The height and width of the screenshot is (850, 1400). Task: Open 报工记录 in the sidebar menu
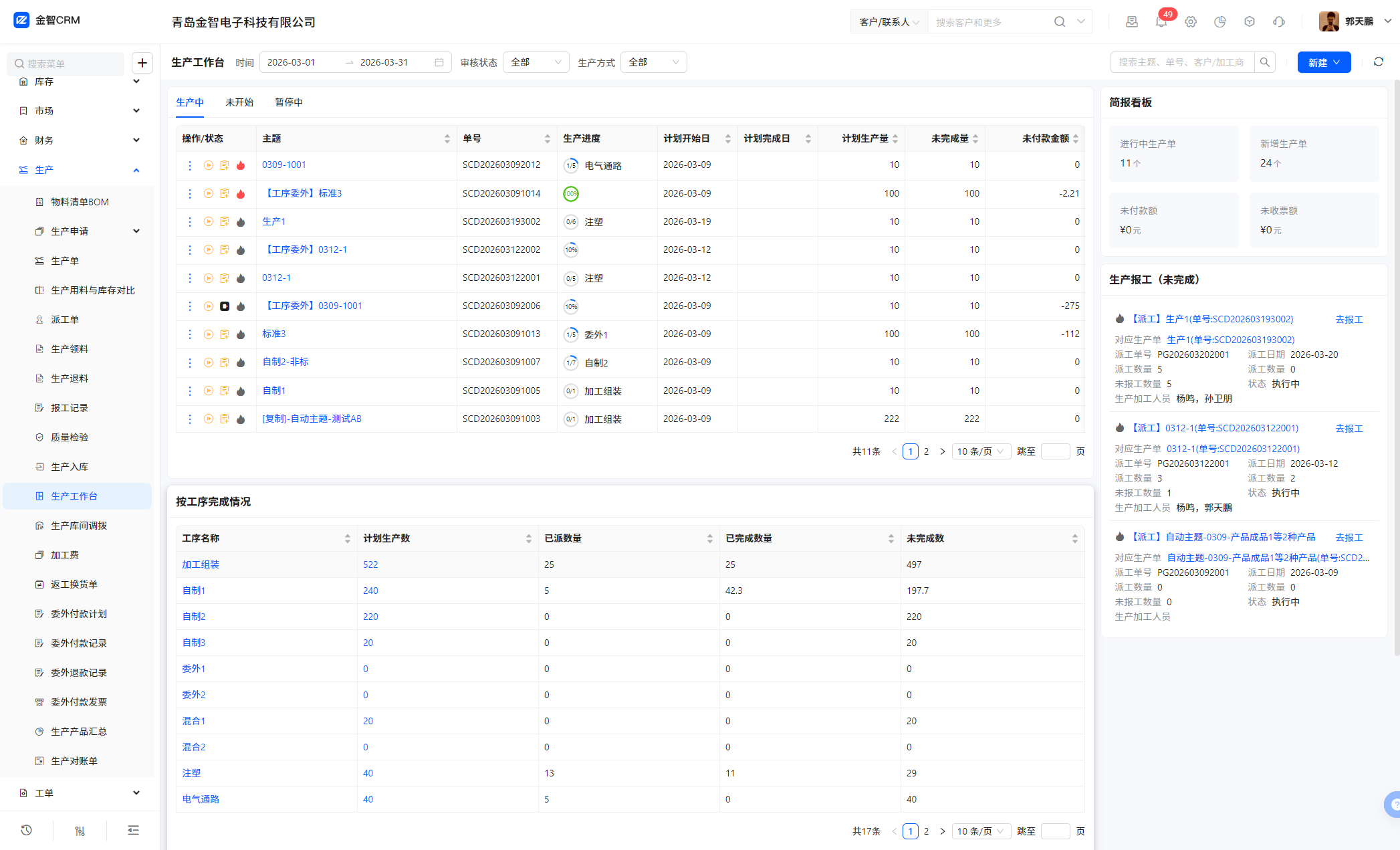tap(70, 408)
